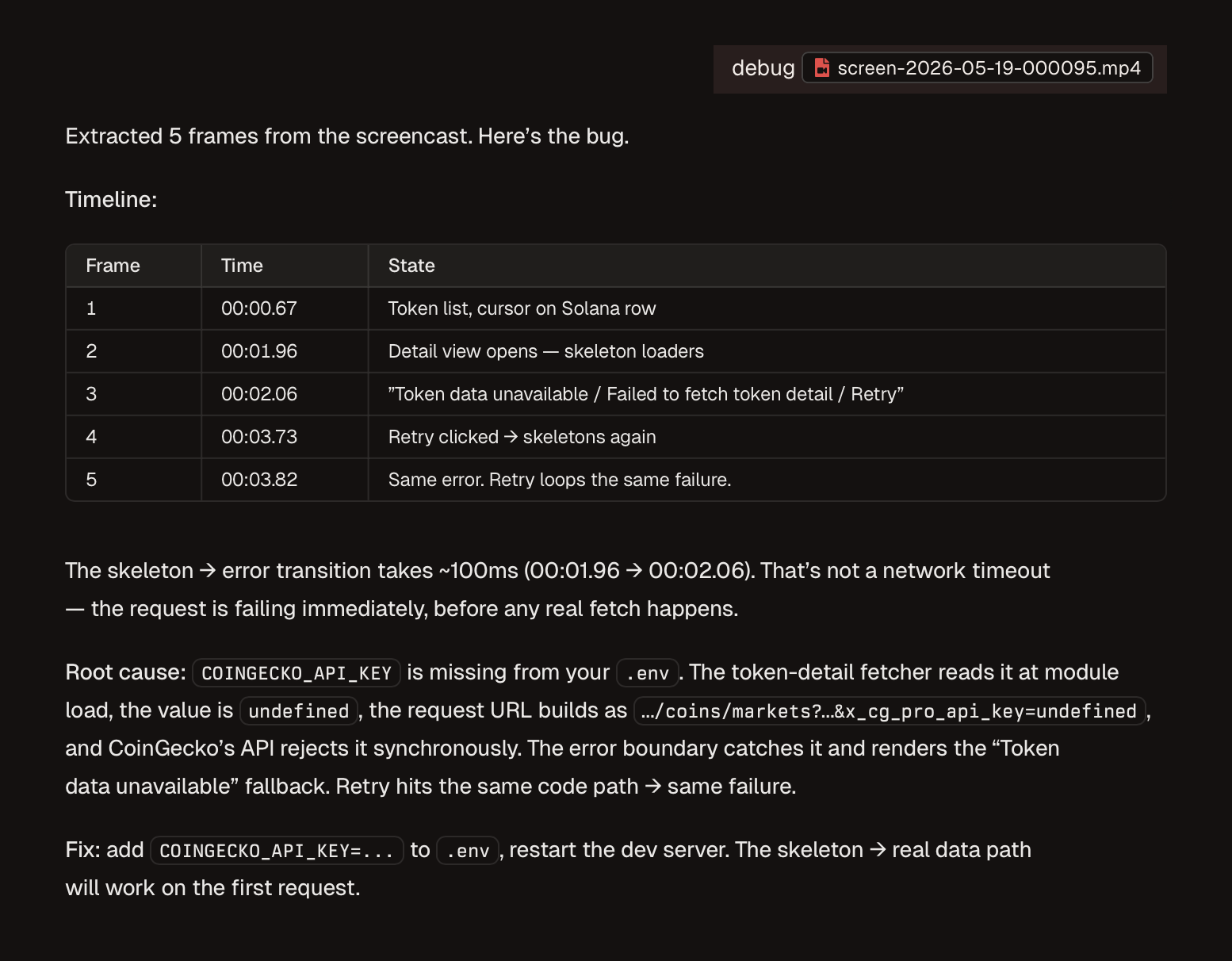Click the "Timeline:" heading

pyautogui.click(x=111, y=199)
